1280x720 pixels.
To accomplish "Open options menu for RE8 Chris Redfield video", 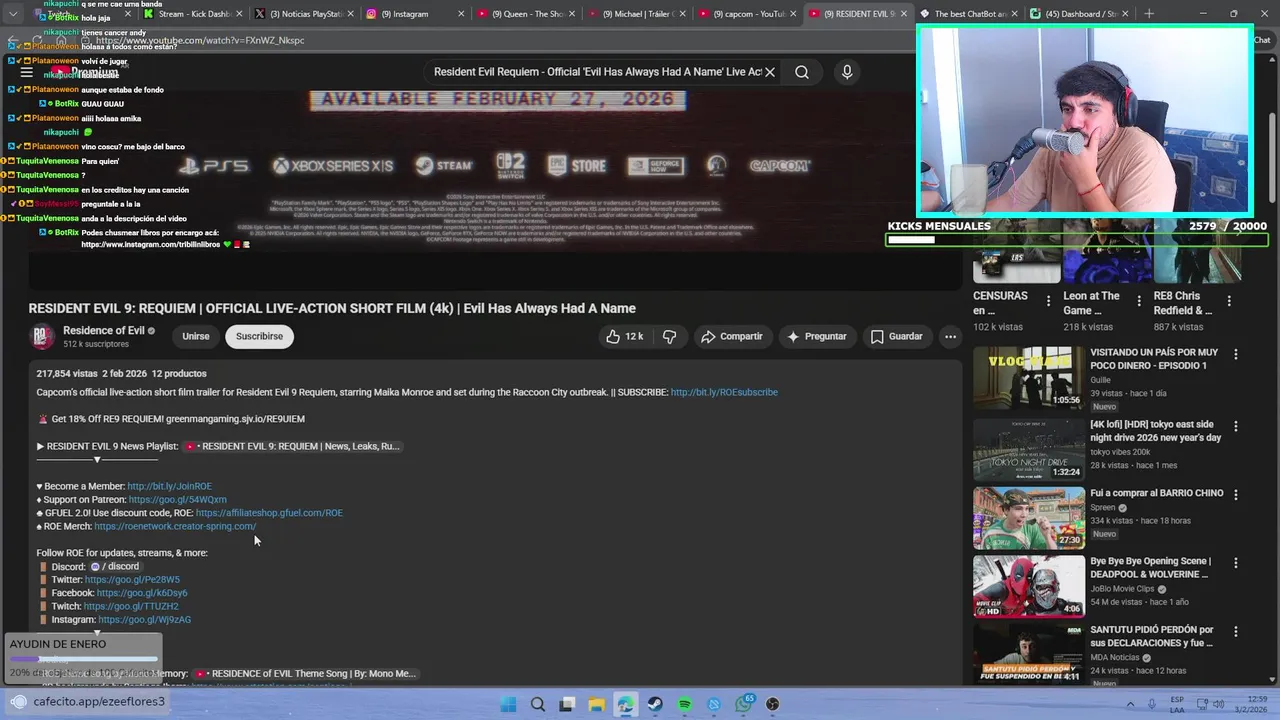I will (1229, 300).
